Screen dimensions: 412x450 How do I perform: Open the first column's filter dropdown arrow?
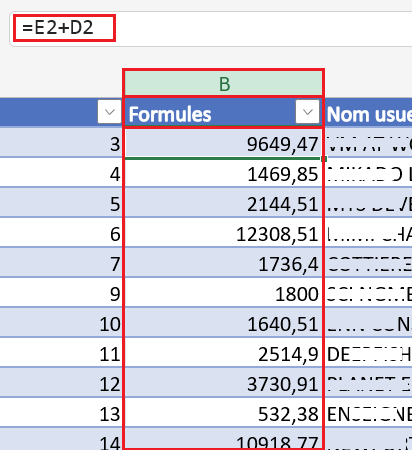[109, 112]
